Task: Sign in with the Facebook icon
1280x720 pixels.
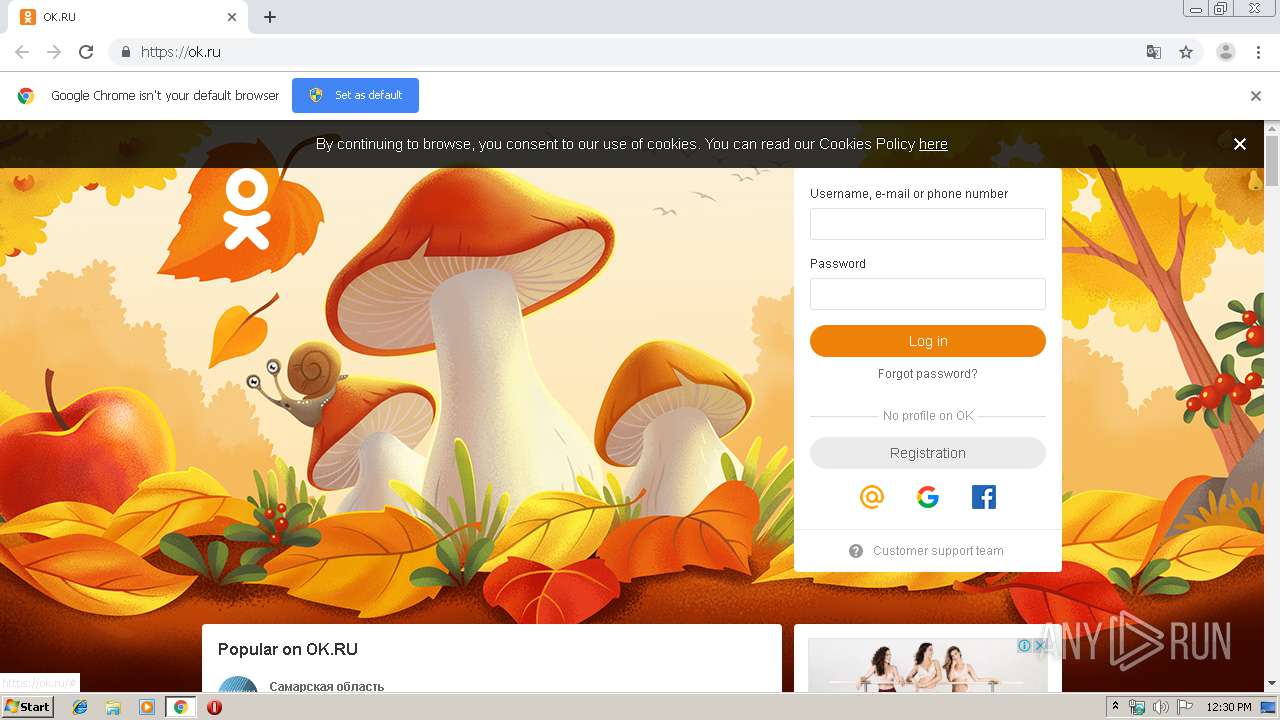Action: 984,497
